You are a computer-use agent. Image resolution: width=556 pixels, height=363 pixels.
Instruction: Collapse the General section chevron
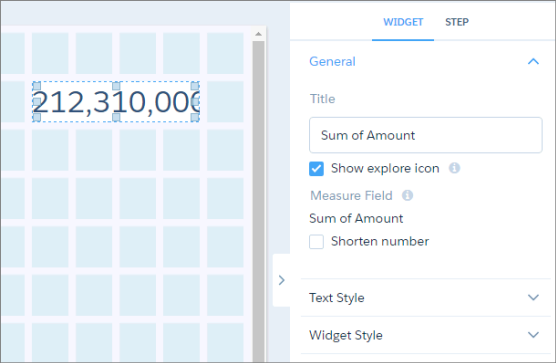point(533,62)
